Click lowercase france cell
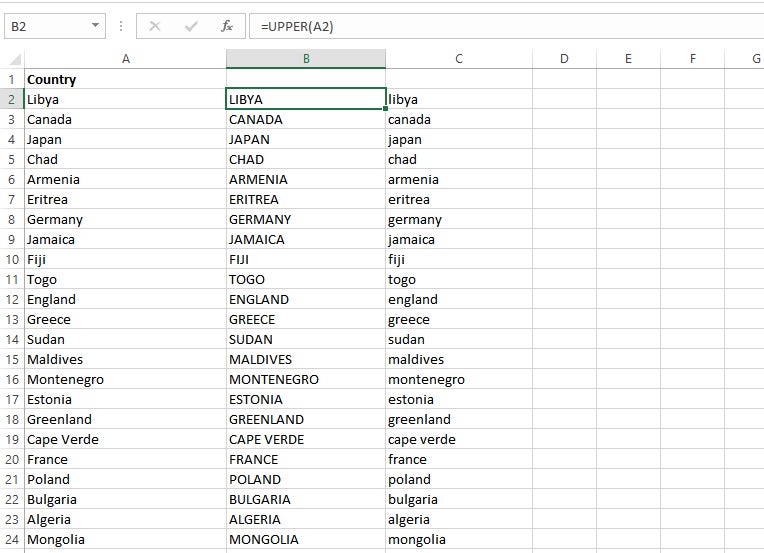This screenshot has width=764, height=553. (459, 459)
